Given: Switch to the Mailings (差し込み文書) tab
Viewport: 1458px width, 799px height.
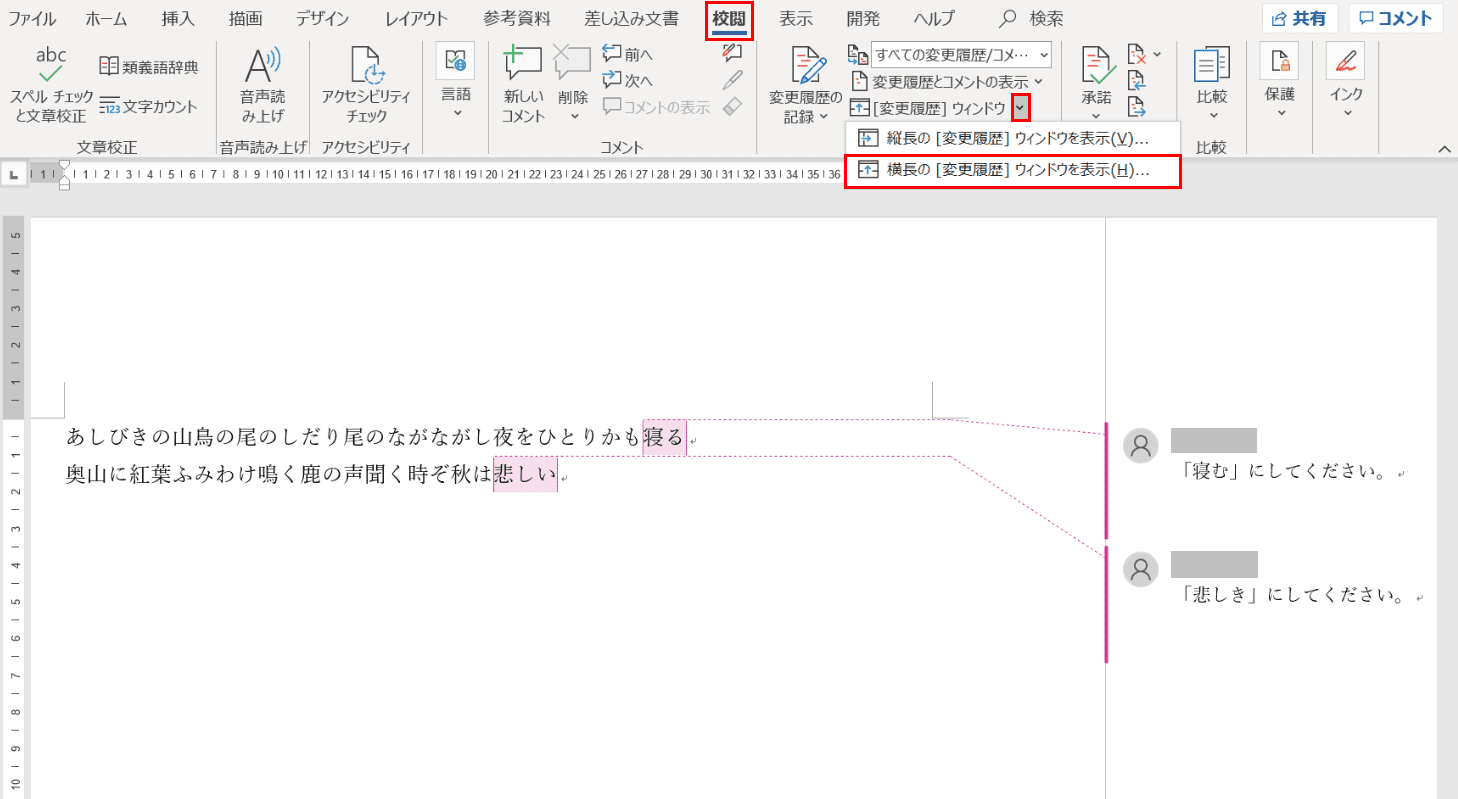Looking at the screenshot, I should pyautogui.click(x=631, y=18).
